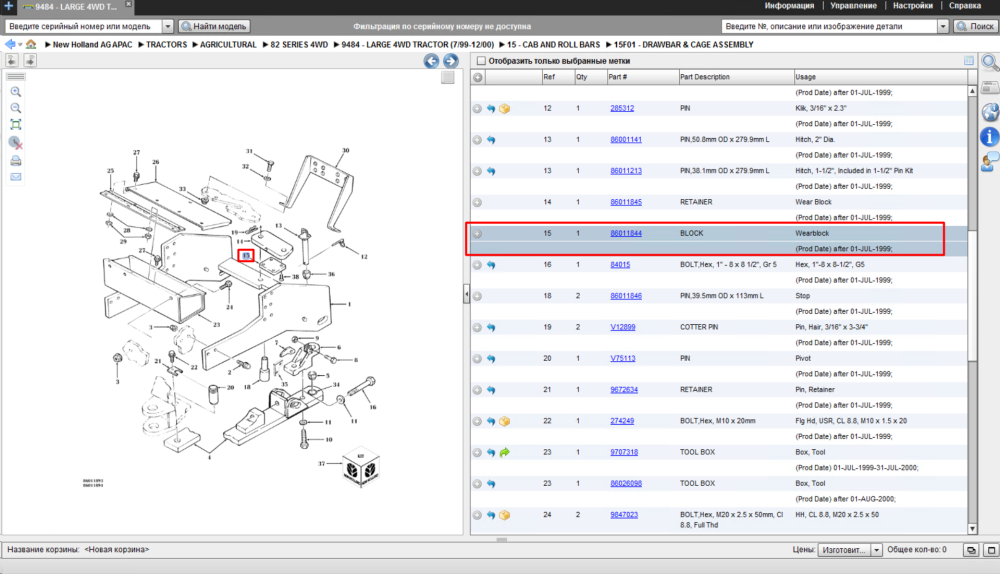Image resolution: width=1000 pixels, height=574 pixels.
Task: Open the history arrow beside the back button
Action: [x=20, y=45]
